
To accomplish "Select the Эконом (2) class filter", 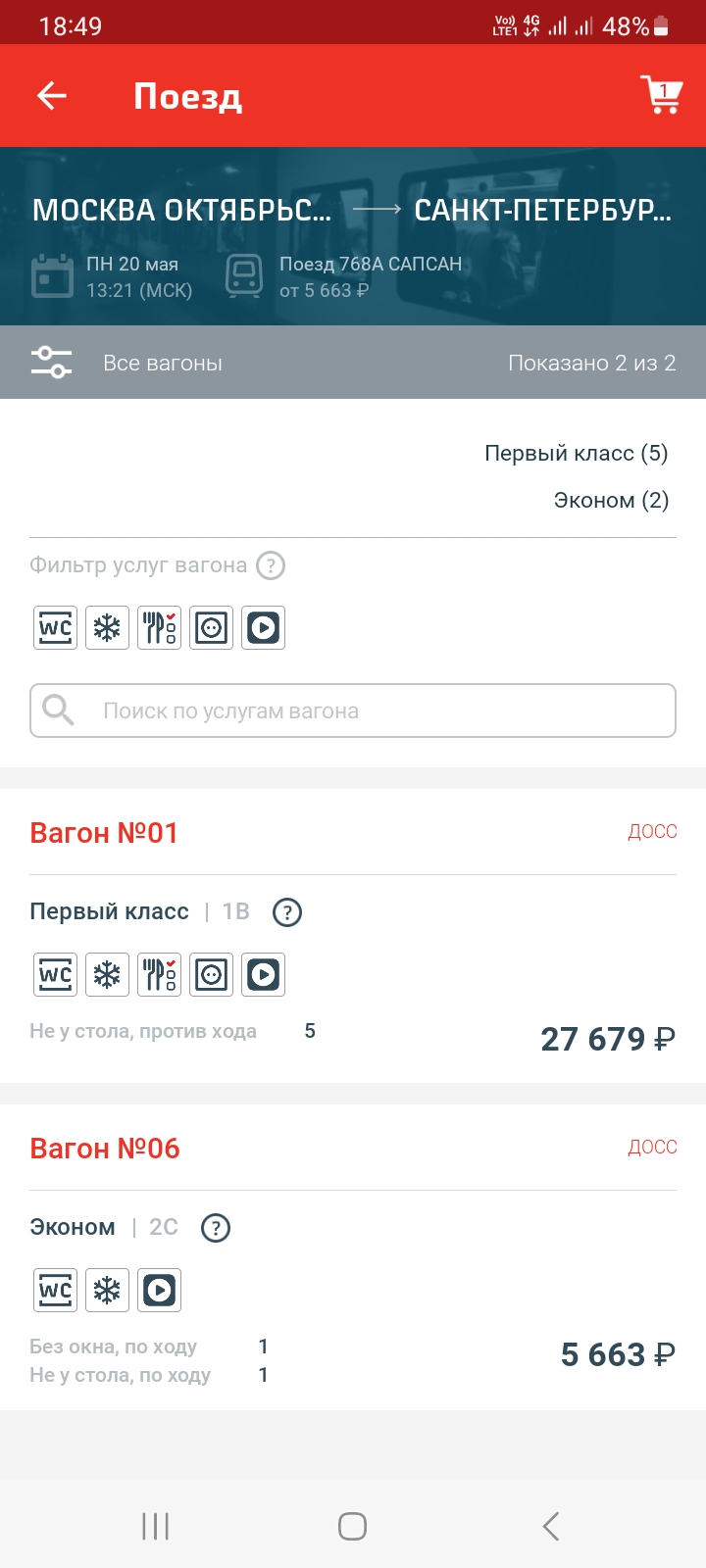I will (611, 500).
